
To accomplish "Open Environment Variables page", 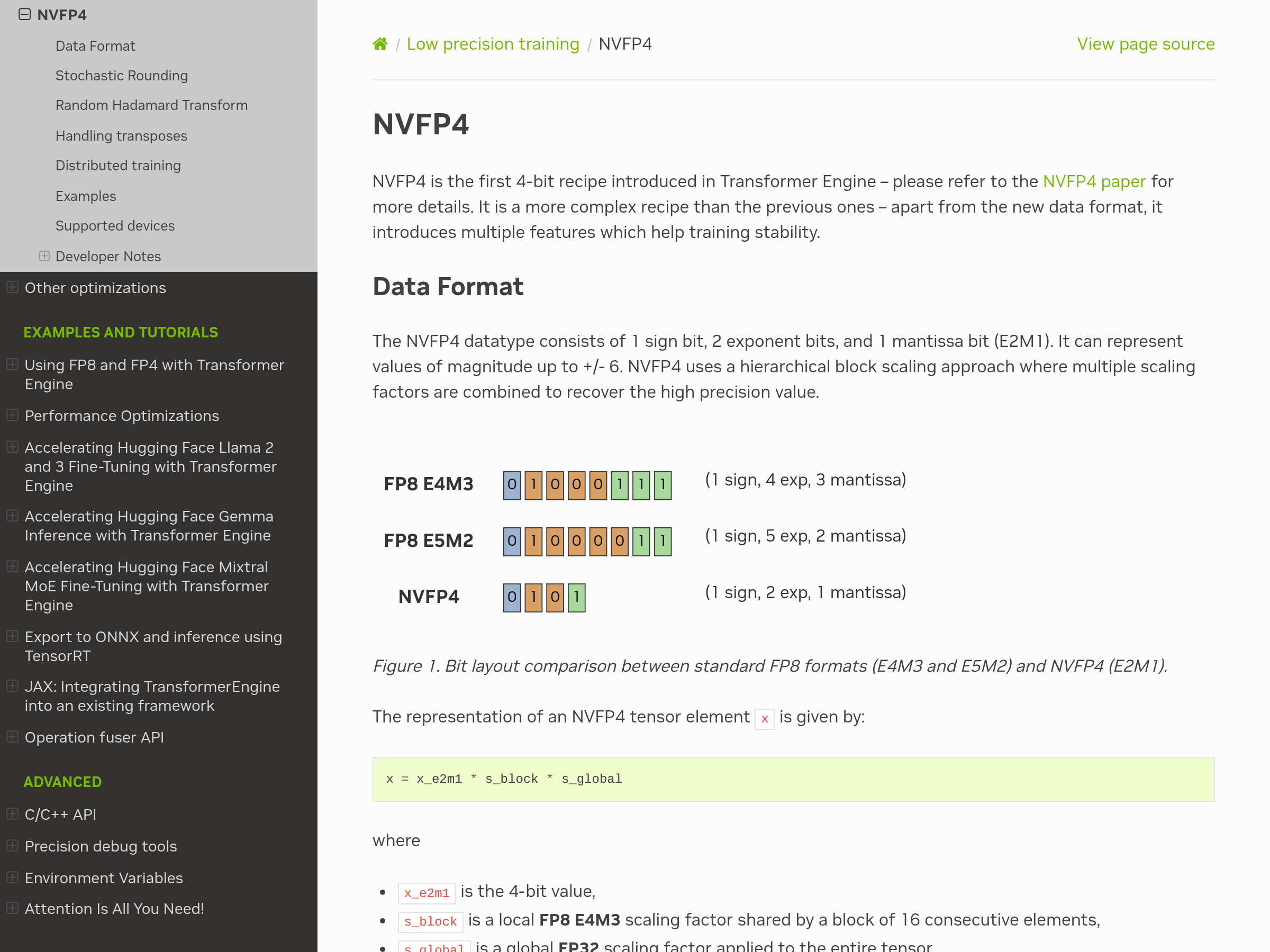I will [103, 878].
